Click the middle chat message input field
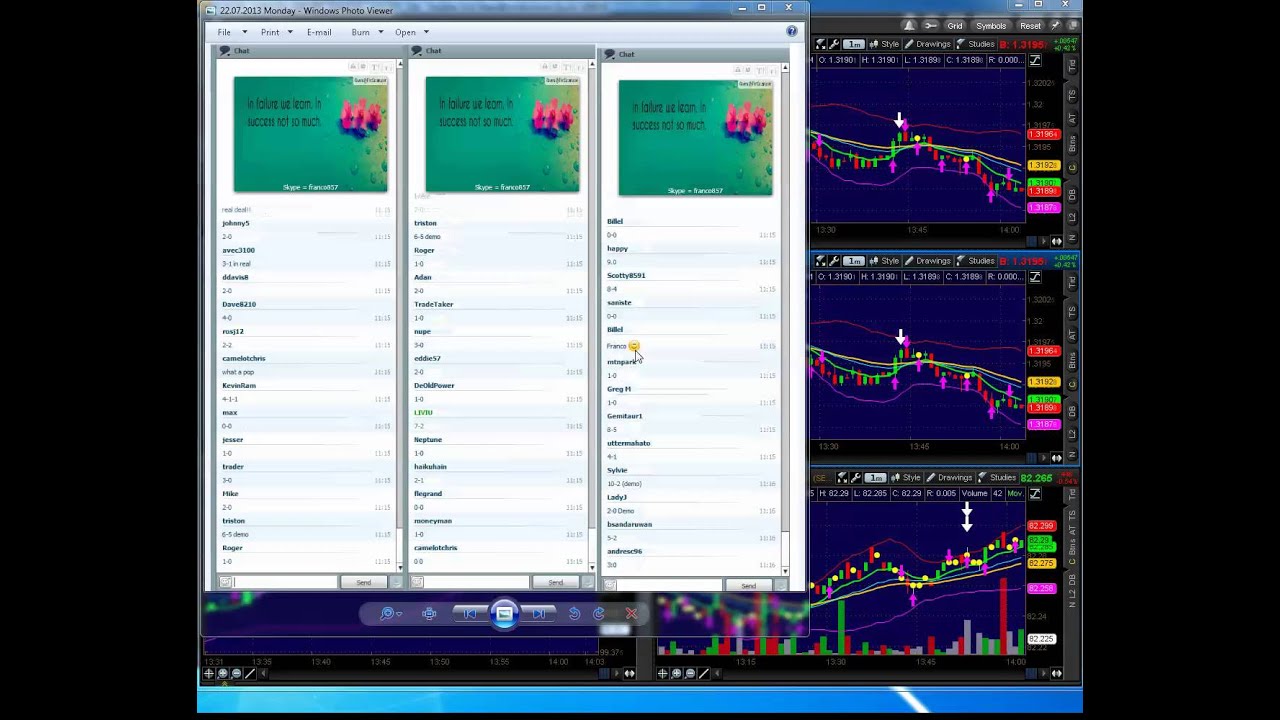This screenshot has height=720, width=1280. click(478, 582)
